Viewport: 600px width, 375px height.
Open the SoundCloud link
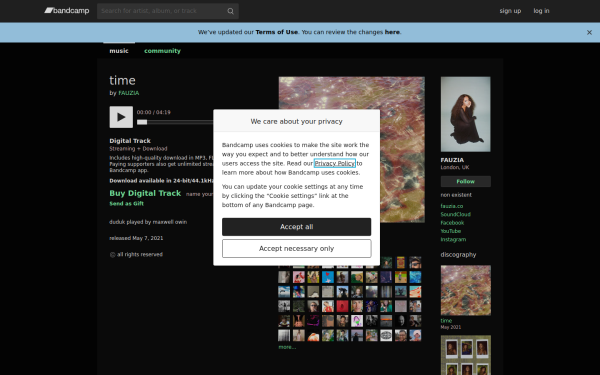(455, 214)
